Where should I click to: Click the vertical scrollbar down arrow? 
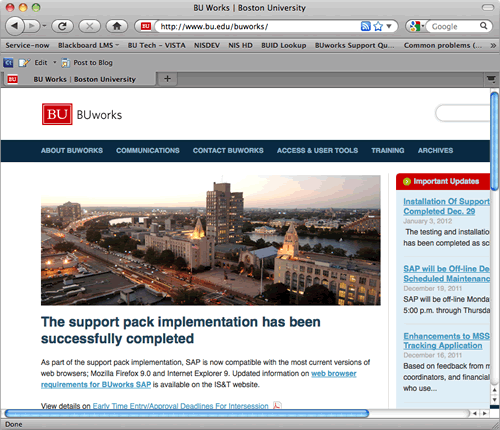click(495, 400)
